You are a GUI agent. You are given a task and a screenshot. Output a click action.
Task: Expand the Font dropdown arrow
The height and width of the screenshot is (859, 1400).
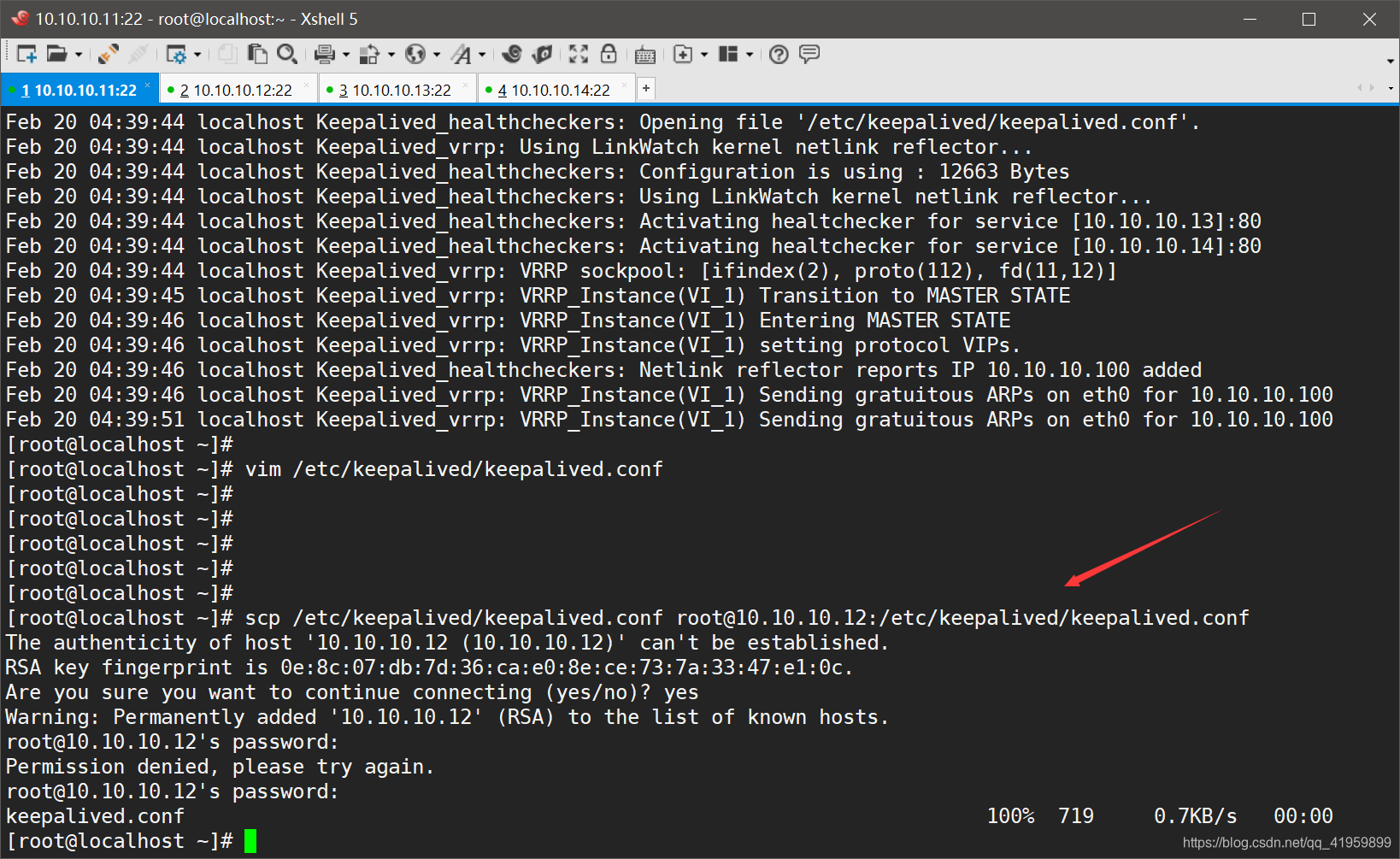(x=482, y=55)
